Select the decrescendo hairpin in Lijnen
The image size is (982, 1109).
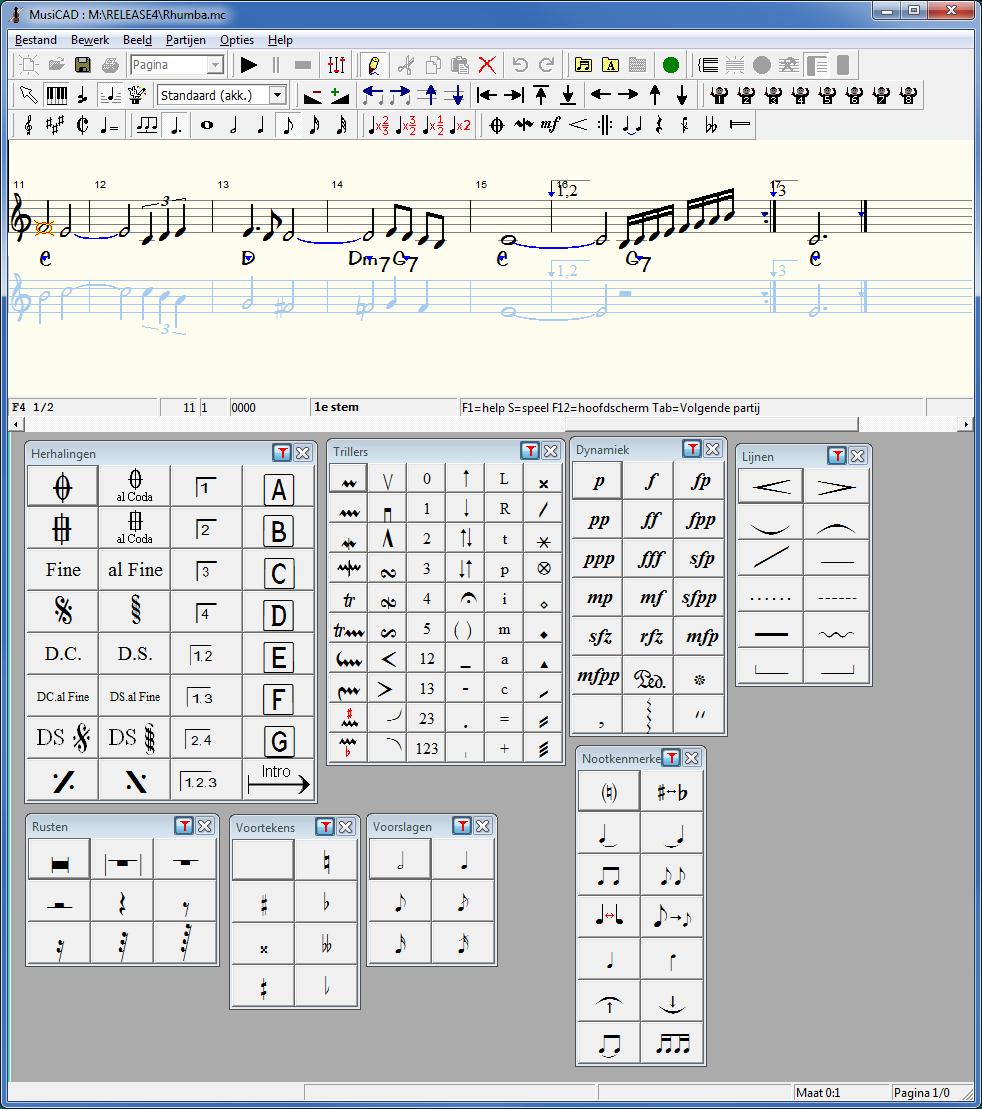836,487
